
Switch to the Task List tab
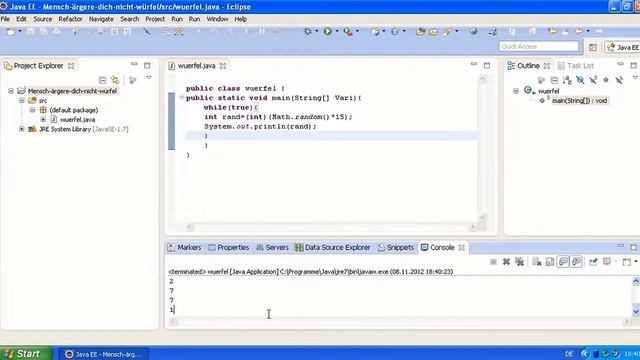576,66
